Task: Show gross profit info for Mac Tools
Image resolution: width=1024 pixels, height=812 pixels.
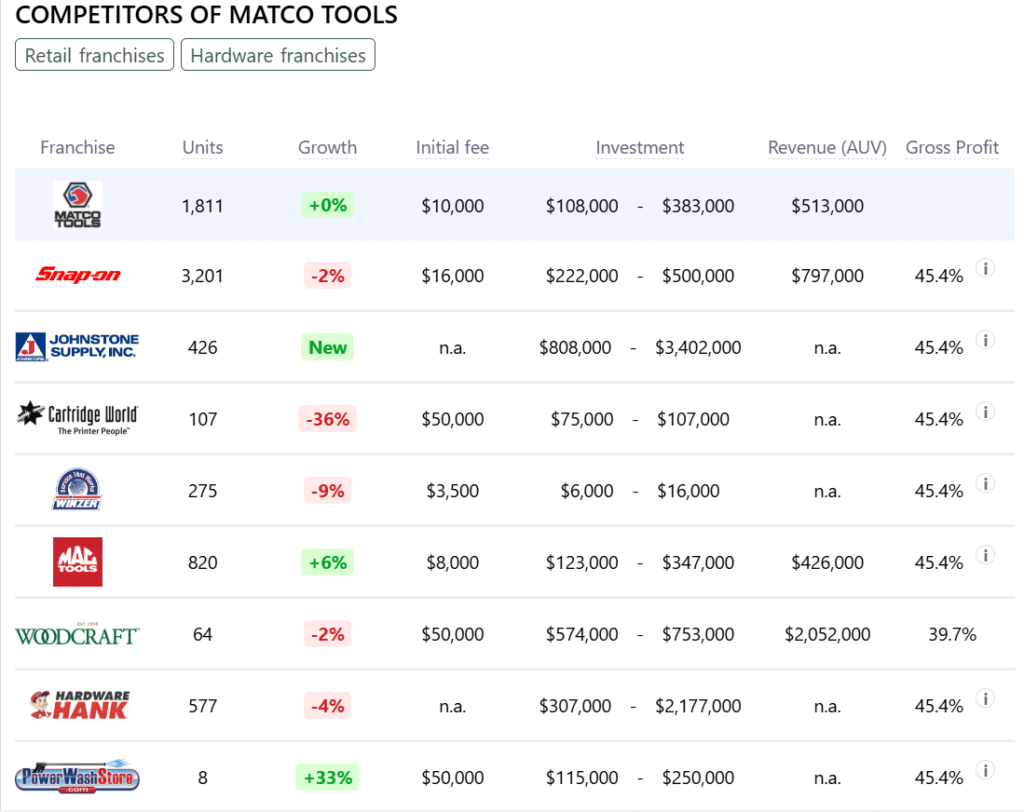Action: (x=985, y=555)
